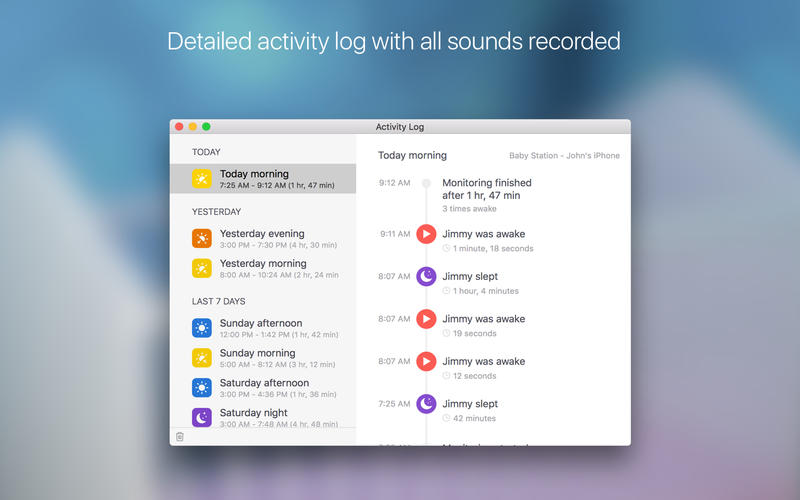Play the 9:11 AM awake recording
The height and width of the screenshot is (500, 800).
[426, 234]
